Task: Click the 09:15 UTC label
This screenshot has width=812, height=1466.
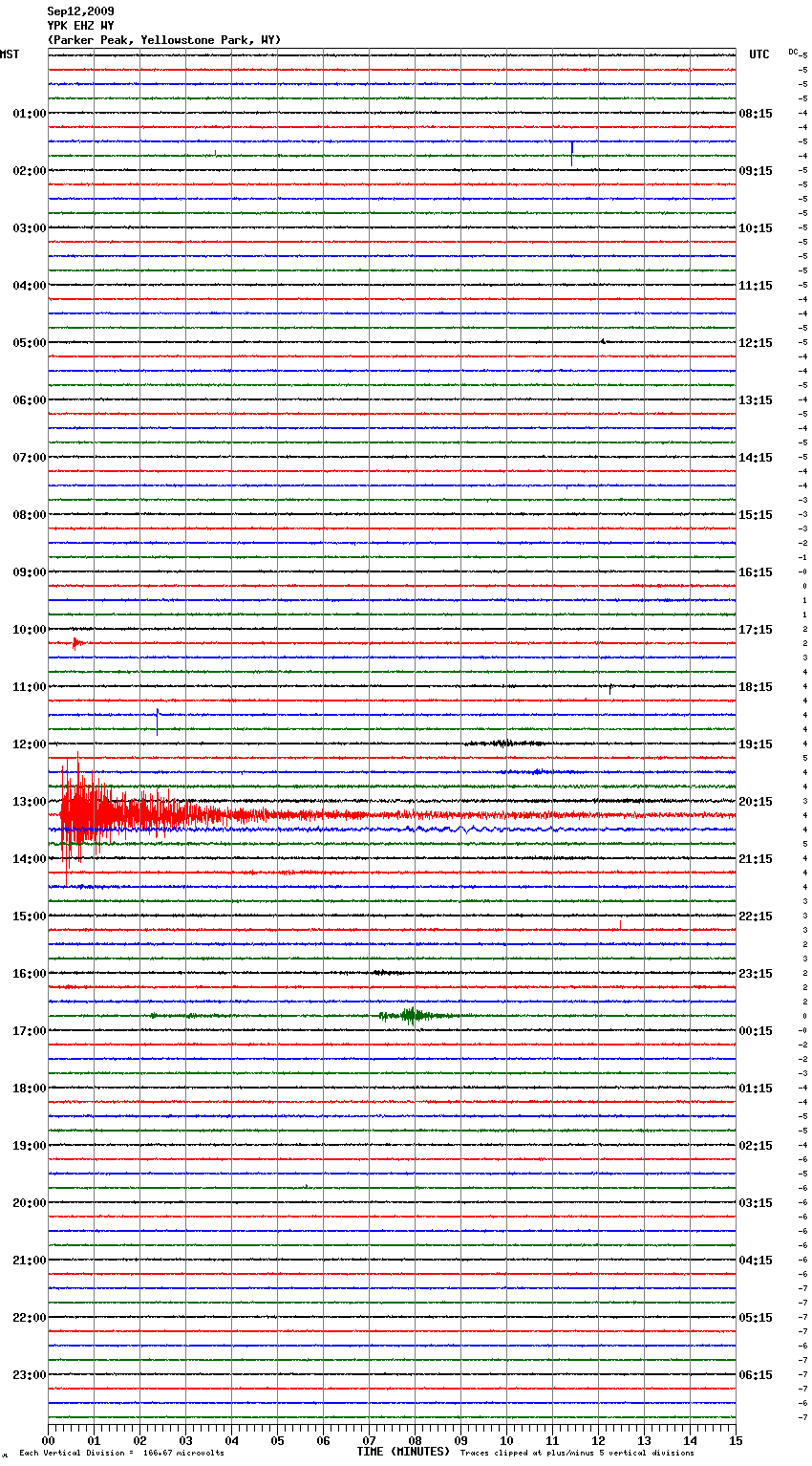Action: click(756, 171)
